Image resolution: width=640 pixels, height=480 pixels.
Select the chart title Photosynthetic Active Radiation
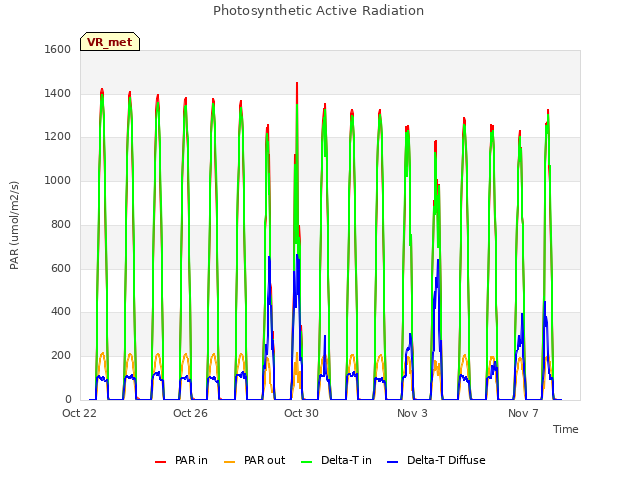pyautogui.click(x=318, y=11)
